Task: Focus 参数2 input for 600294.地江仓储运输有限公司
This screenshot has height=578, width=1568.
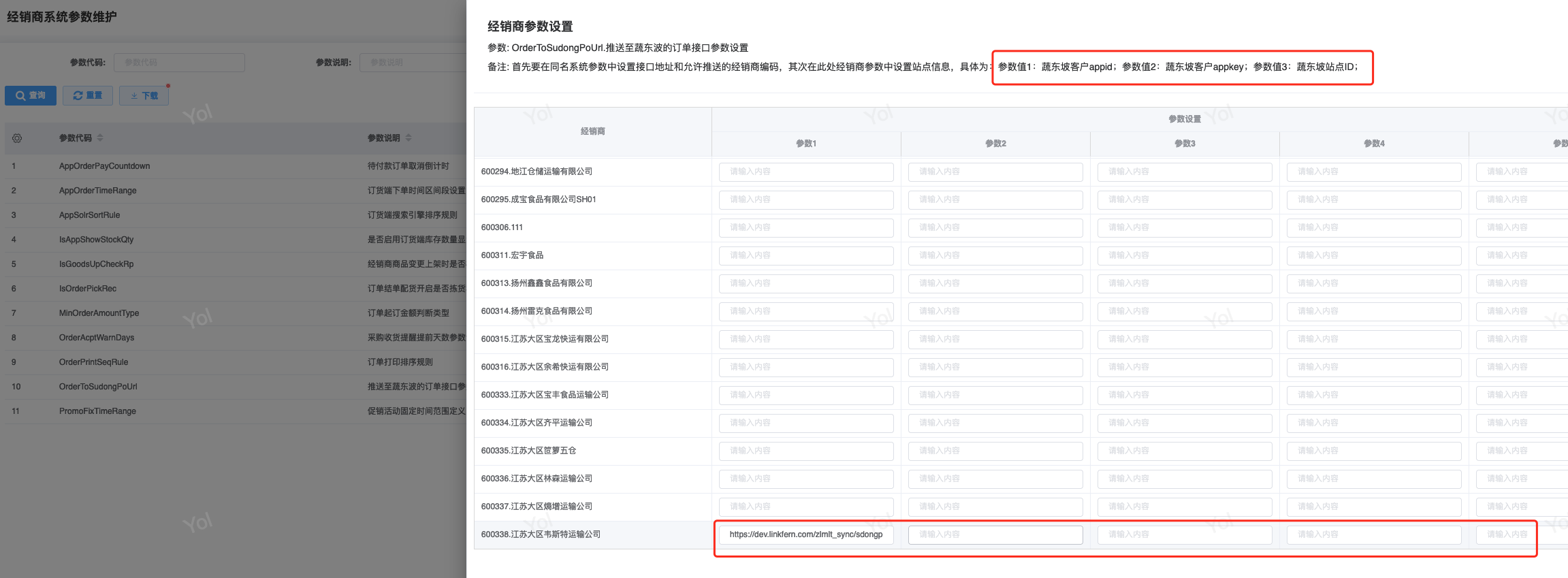Action: pos(995,172)
